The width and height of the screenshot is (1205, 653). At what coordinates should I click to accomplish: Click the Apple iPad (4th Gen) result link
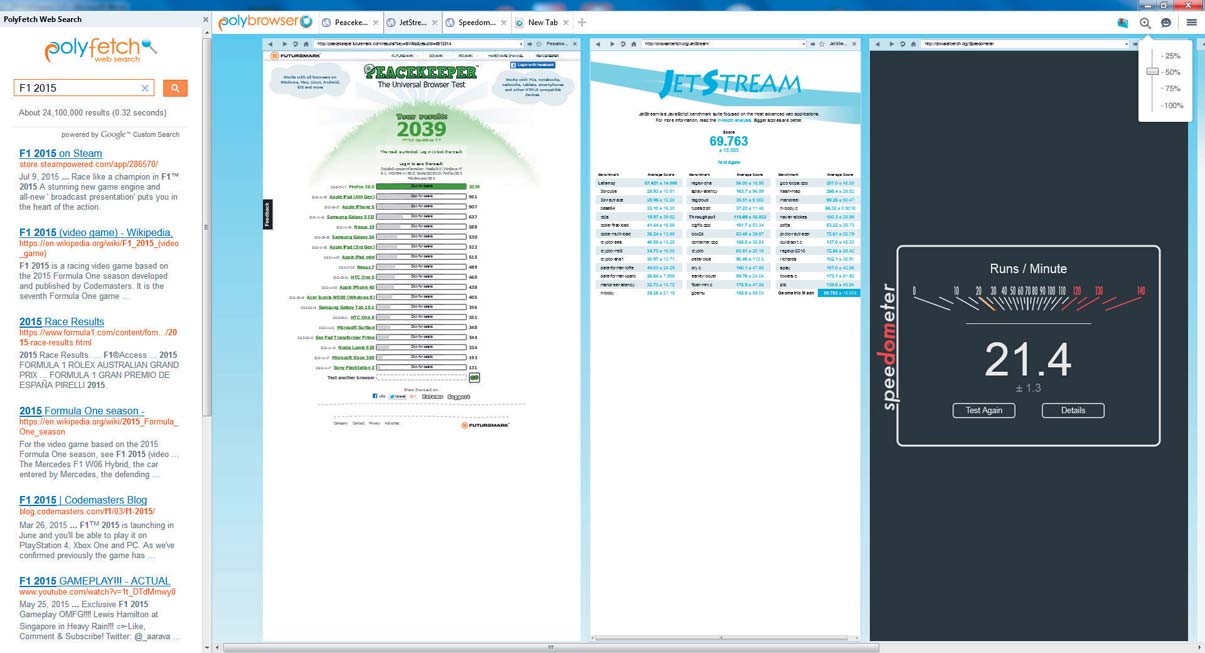tap(351, 197)
